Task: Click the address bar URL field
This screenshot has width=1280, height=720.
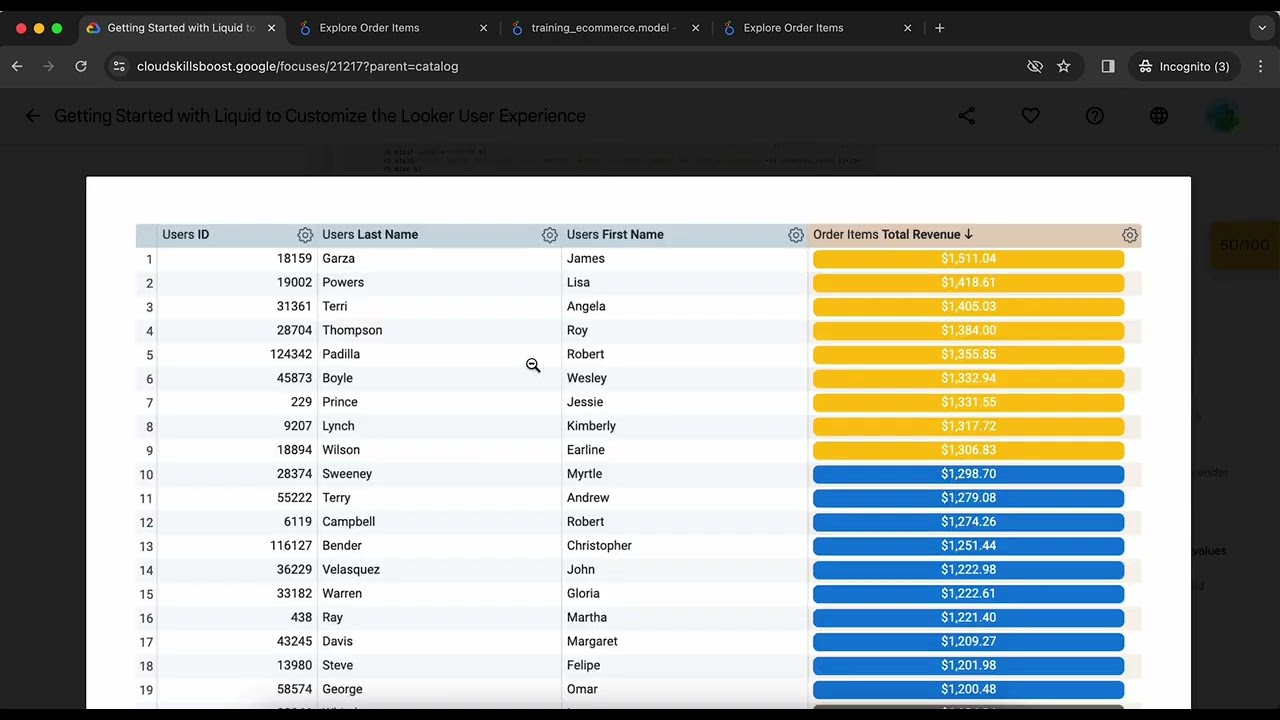Action: point(570,66)
